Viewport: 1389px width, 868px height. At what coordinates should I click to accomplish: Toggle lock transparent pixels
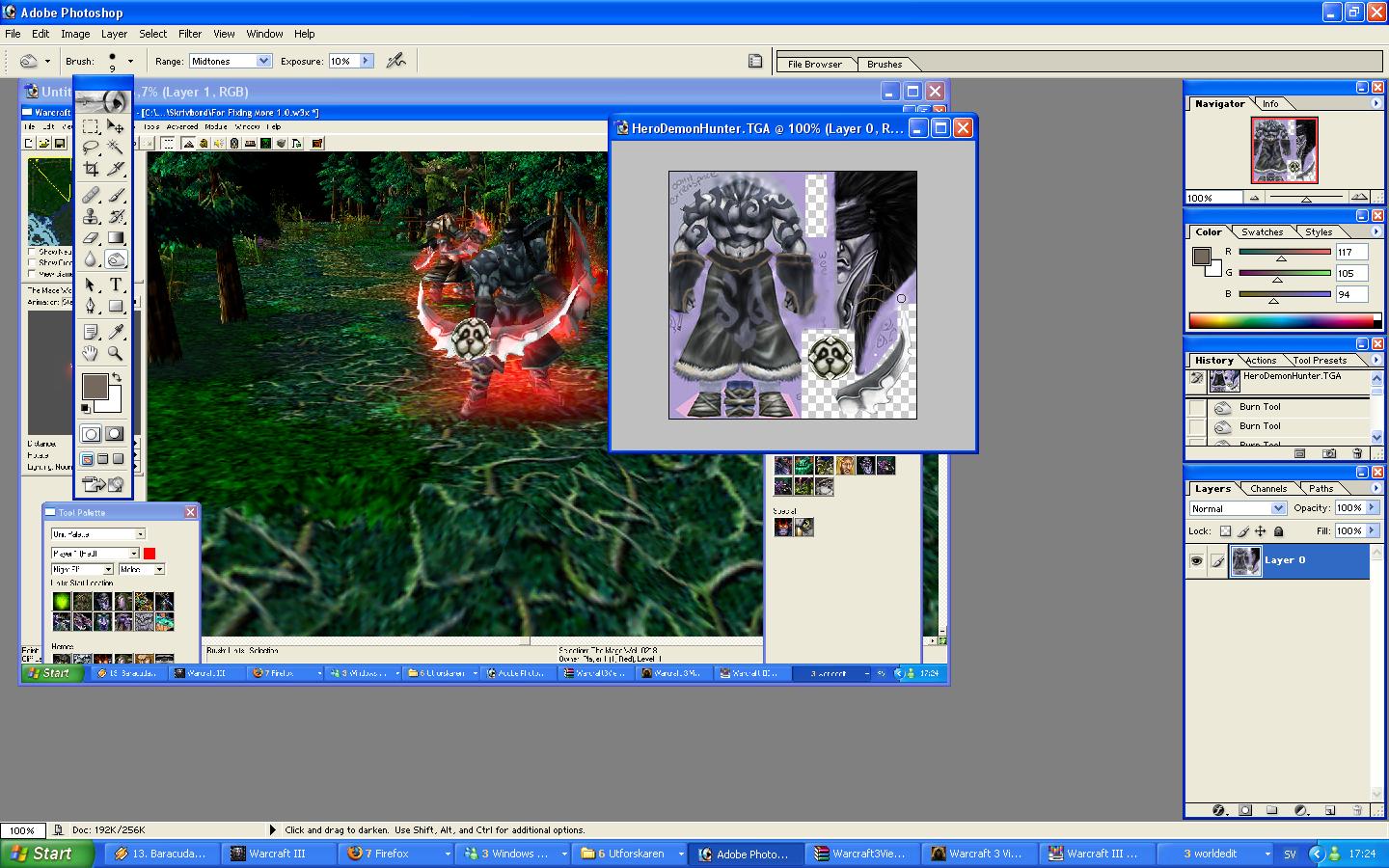pyautogui.click(x=1225, y=531)
